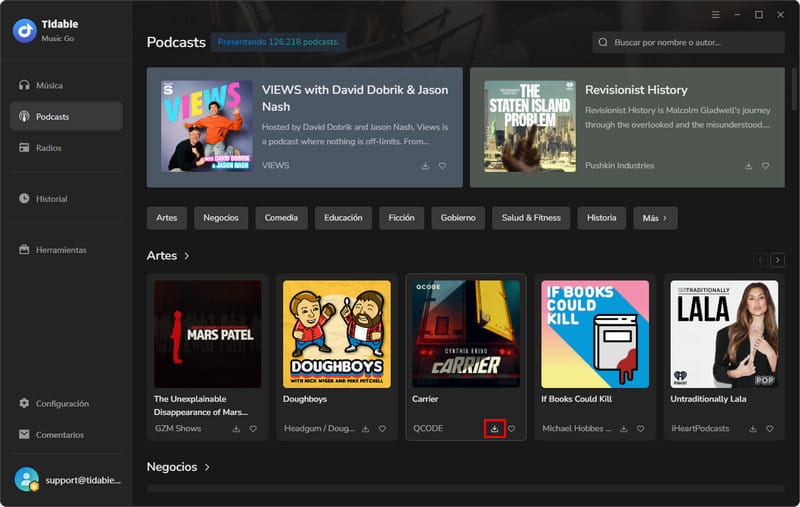
Task: Filter by the Ficción category chip
Action: [402, 218]
